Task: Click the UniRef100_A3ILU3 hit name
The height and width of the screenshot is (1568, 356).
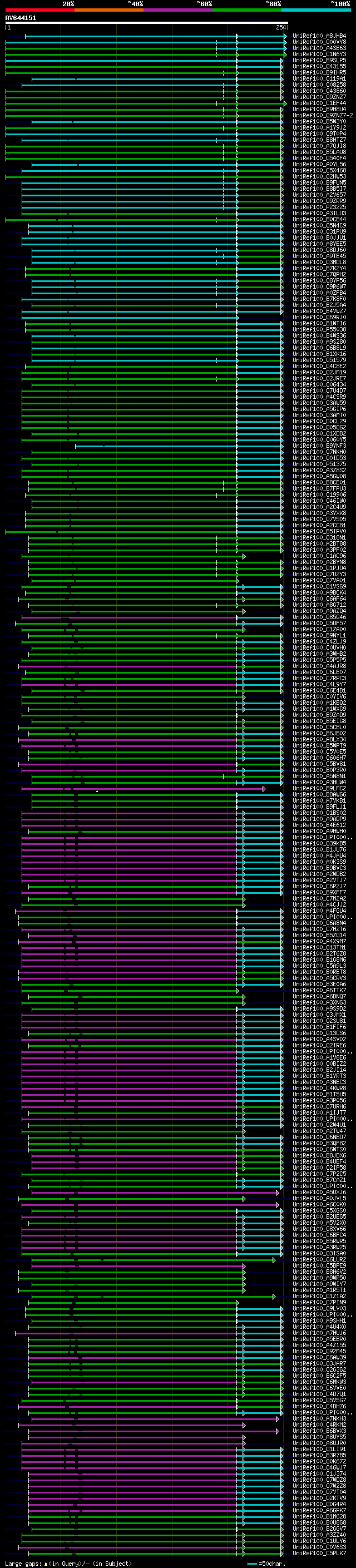Action: pos(319,213)
